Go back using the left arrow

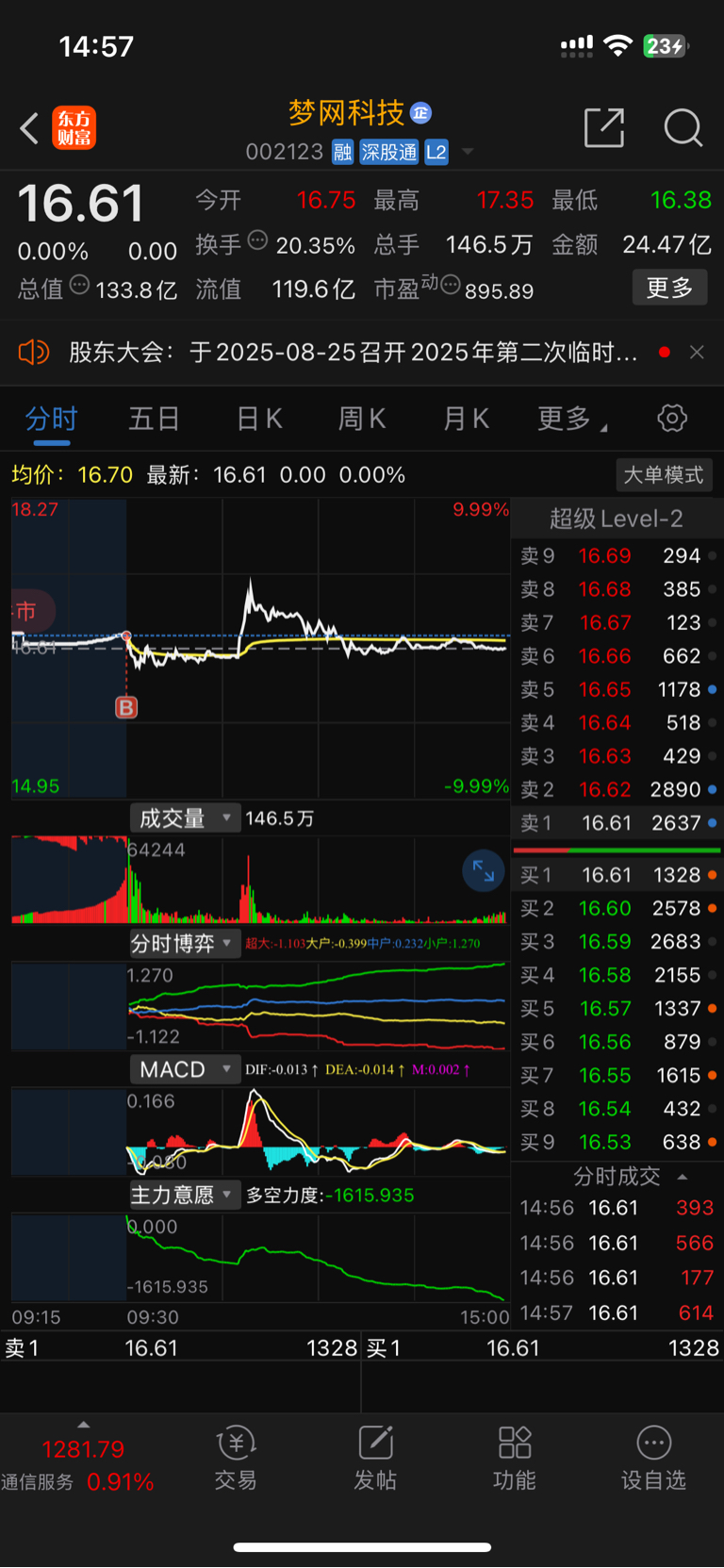click(x=29, y=128)
